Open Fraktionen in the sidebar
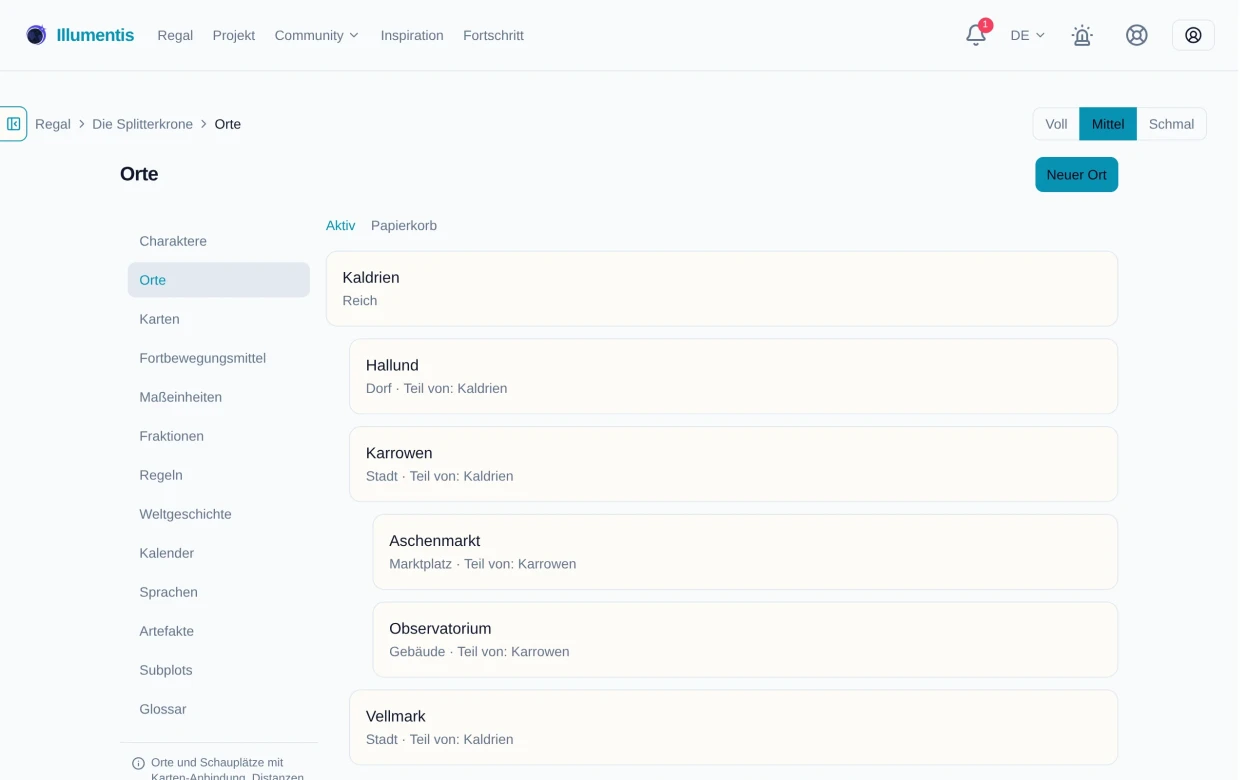The height and width of the screenshot is (780, 1248). tap(219, 436)
